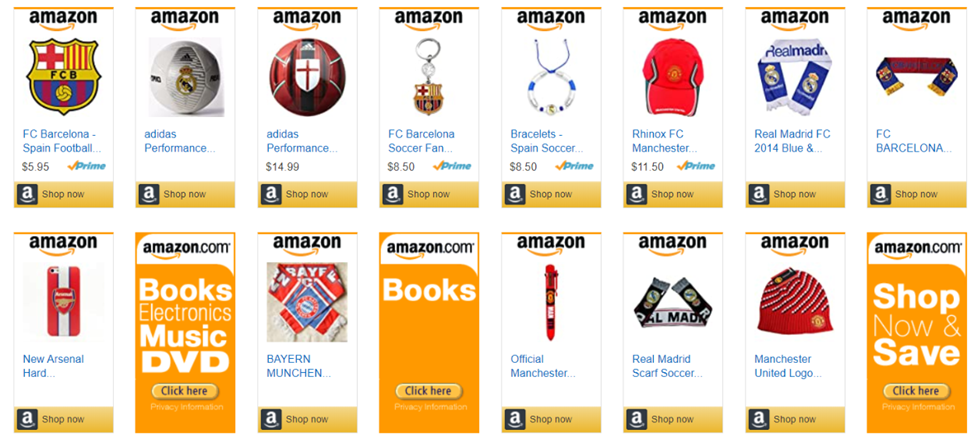Open the white Real Madrid adidas ball image
Image resolution: width=974 pixels, height=447 pixels.
pos(185,78)
